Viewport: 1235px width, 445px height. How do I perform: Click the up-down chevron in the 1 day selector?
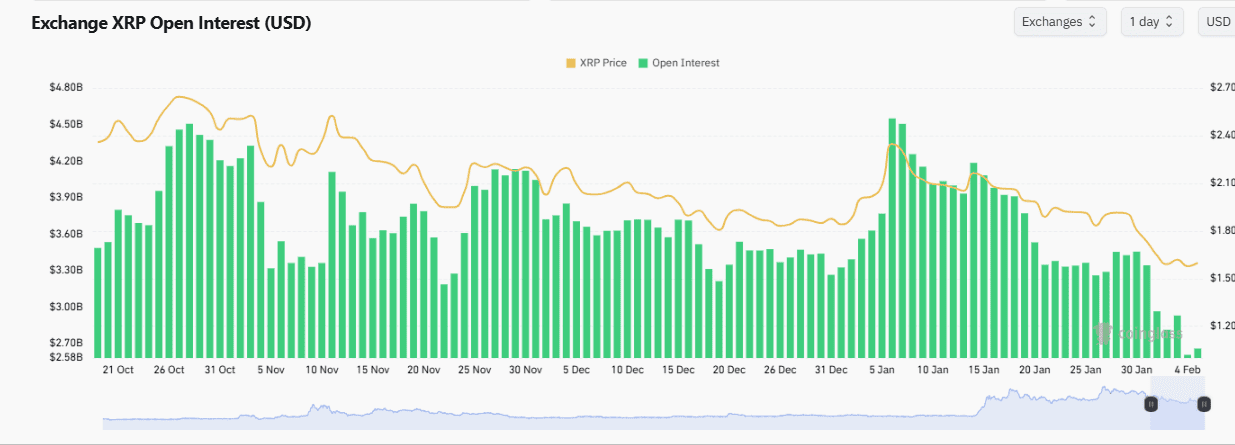1170,21
